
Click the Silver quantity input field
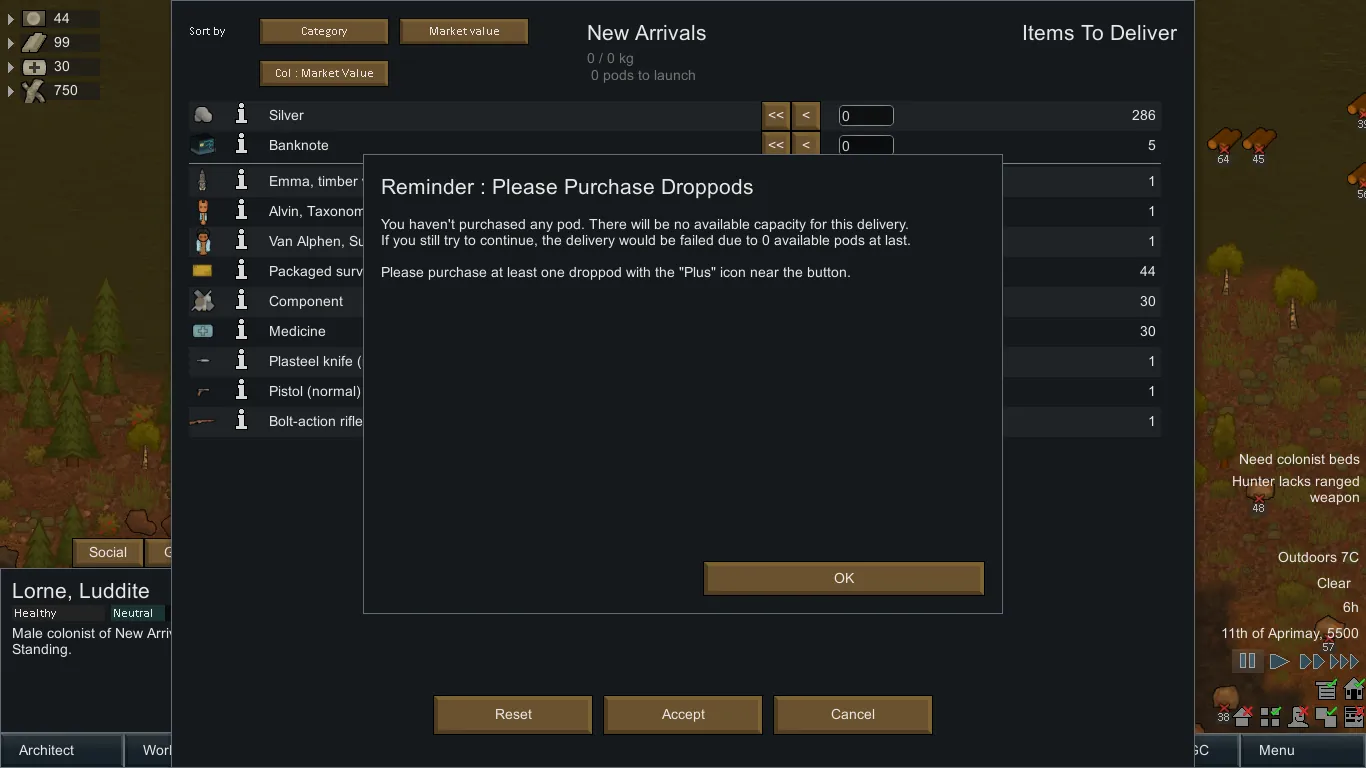tap(866, 116)
